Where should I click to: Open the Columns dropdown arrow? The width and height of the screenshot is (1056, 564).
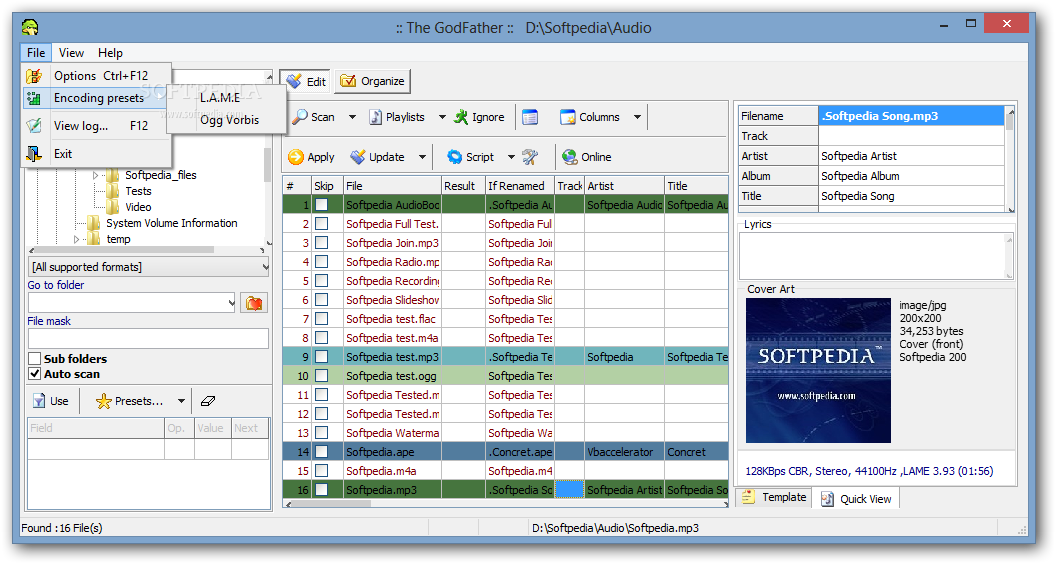coord(637,117)
